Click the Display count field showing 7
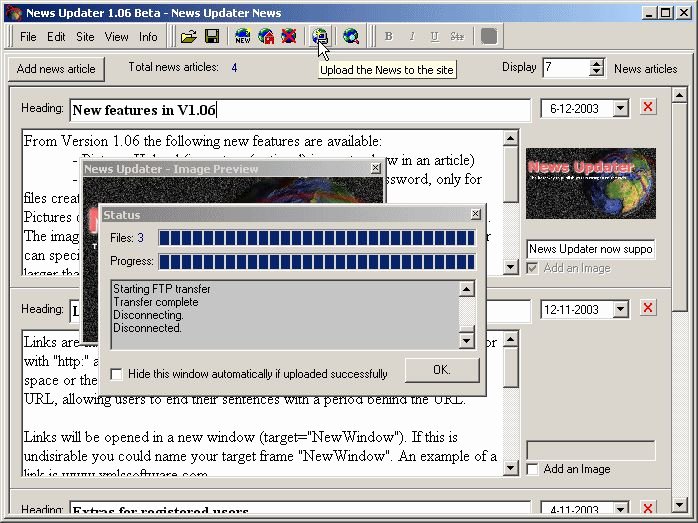698x523 pixels. pos(566,68)
